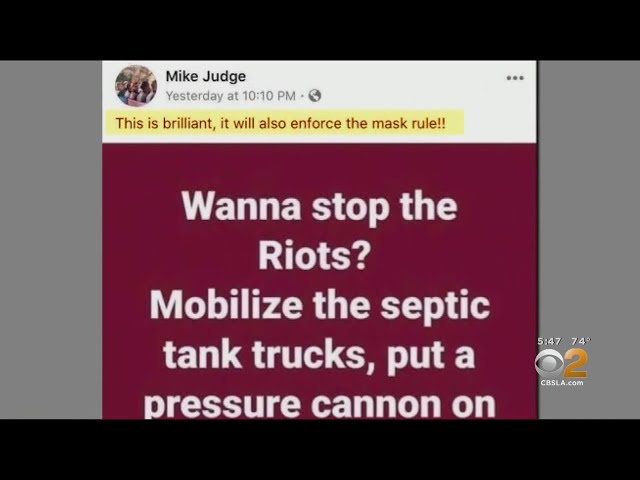Click the 'Yesterday at 10:10 PM' timestamp
This screenshot has width=640, height=480.
point(230,96)
